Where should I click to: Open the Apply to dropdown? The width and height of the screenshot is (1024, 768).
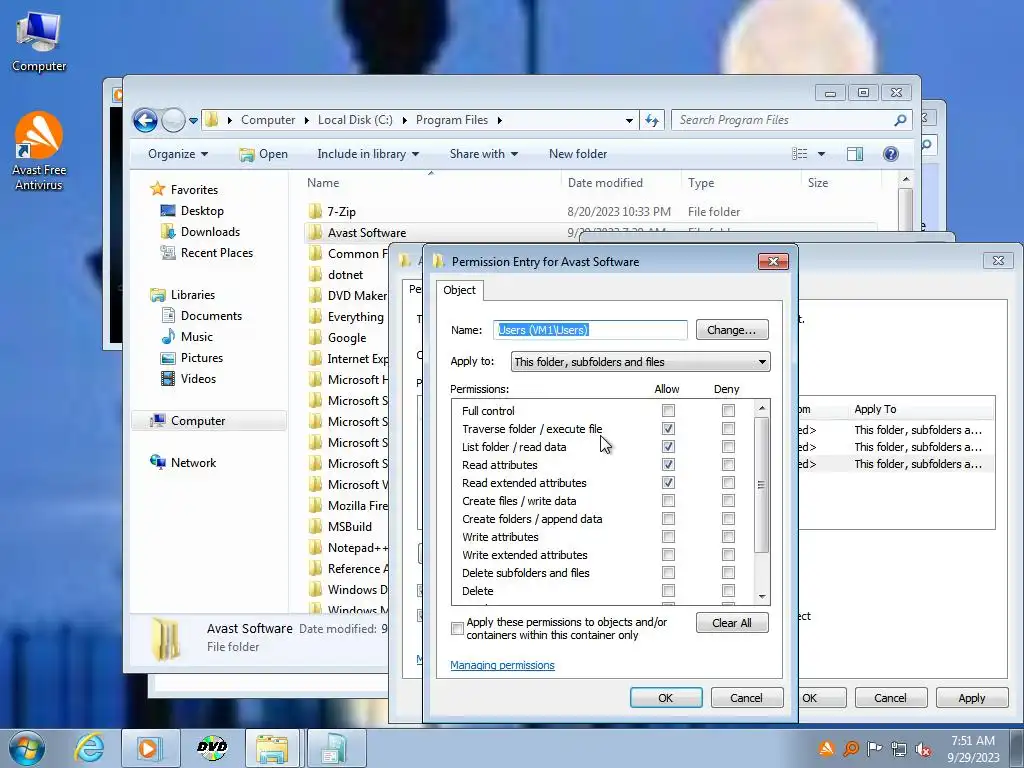point(640,362)
